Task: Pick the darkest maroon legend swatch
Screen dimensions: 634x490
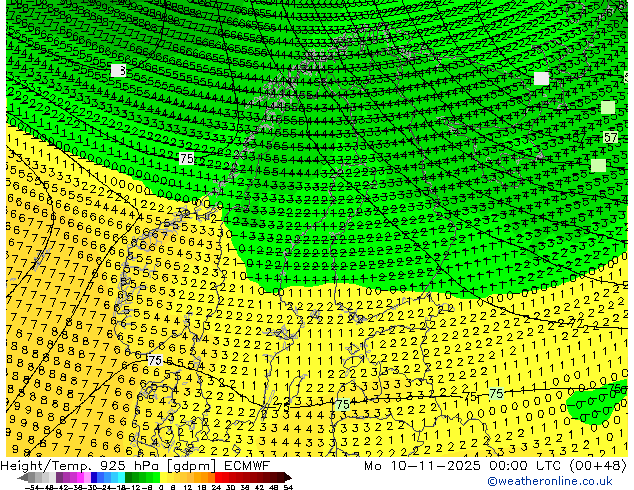Action: [x=280, y=478]
